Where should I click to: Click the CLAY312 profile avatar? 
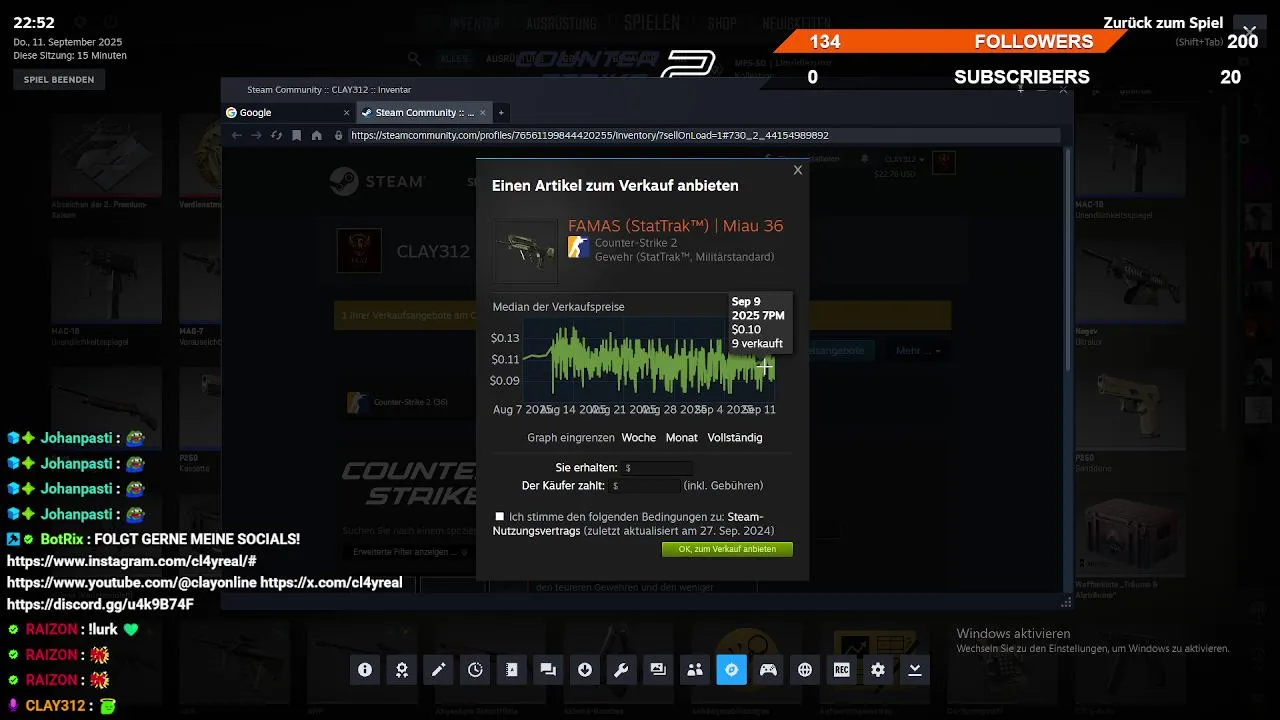coord(359,251)
